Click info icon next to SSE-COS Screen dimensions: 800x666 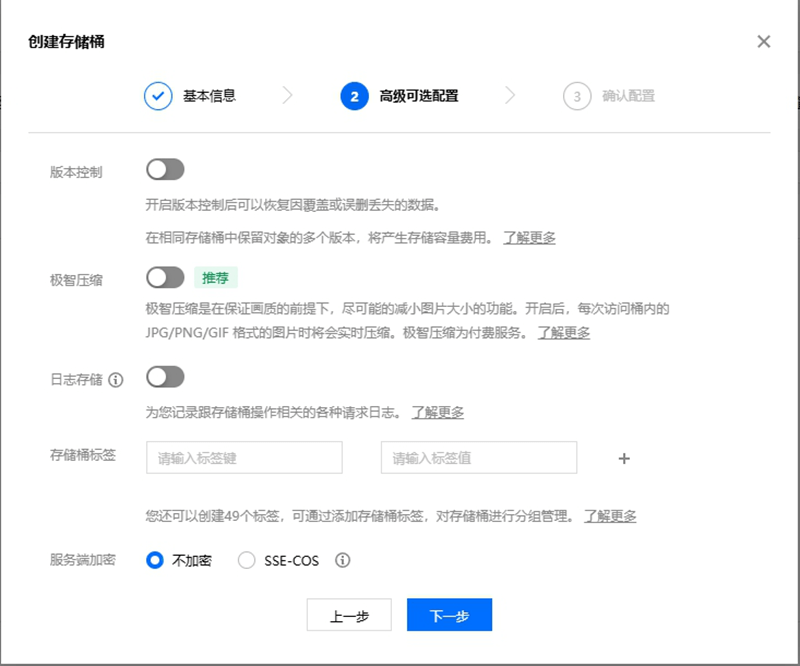click(342, 560)
